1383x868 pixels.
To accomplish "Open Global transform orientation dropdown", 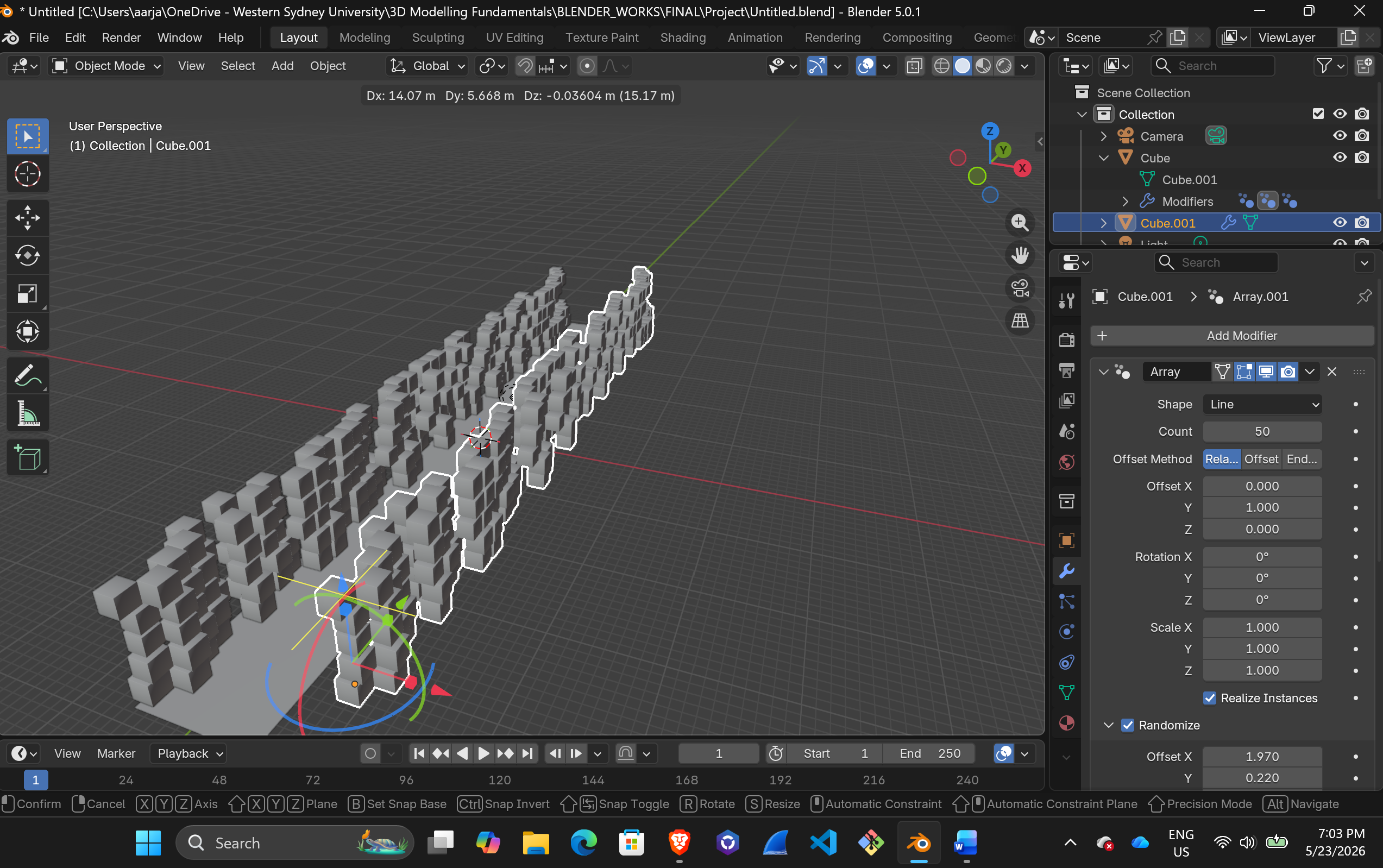I will (427, 66).
